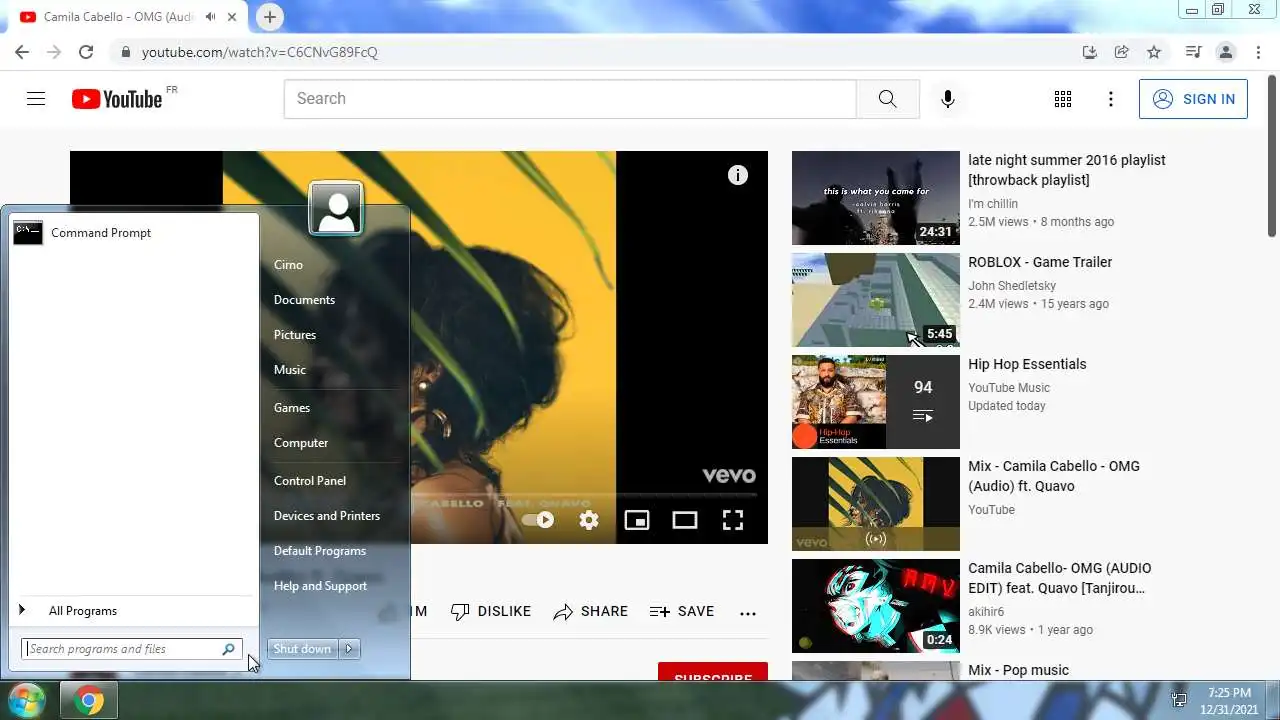The image size is (1280, 720).
Task: Click the Windows Start orb
Action: [x=26, y=701]
